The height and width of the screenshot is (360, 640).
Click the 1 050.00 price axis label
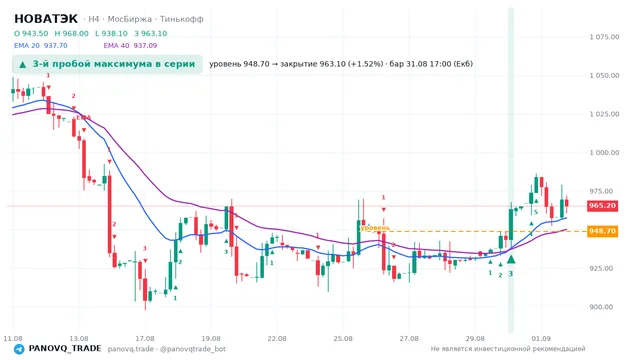tap(604, 76)
